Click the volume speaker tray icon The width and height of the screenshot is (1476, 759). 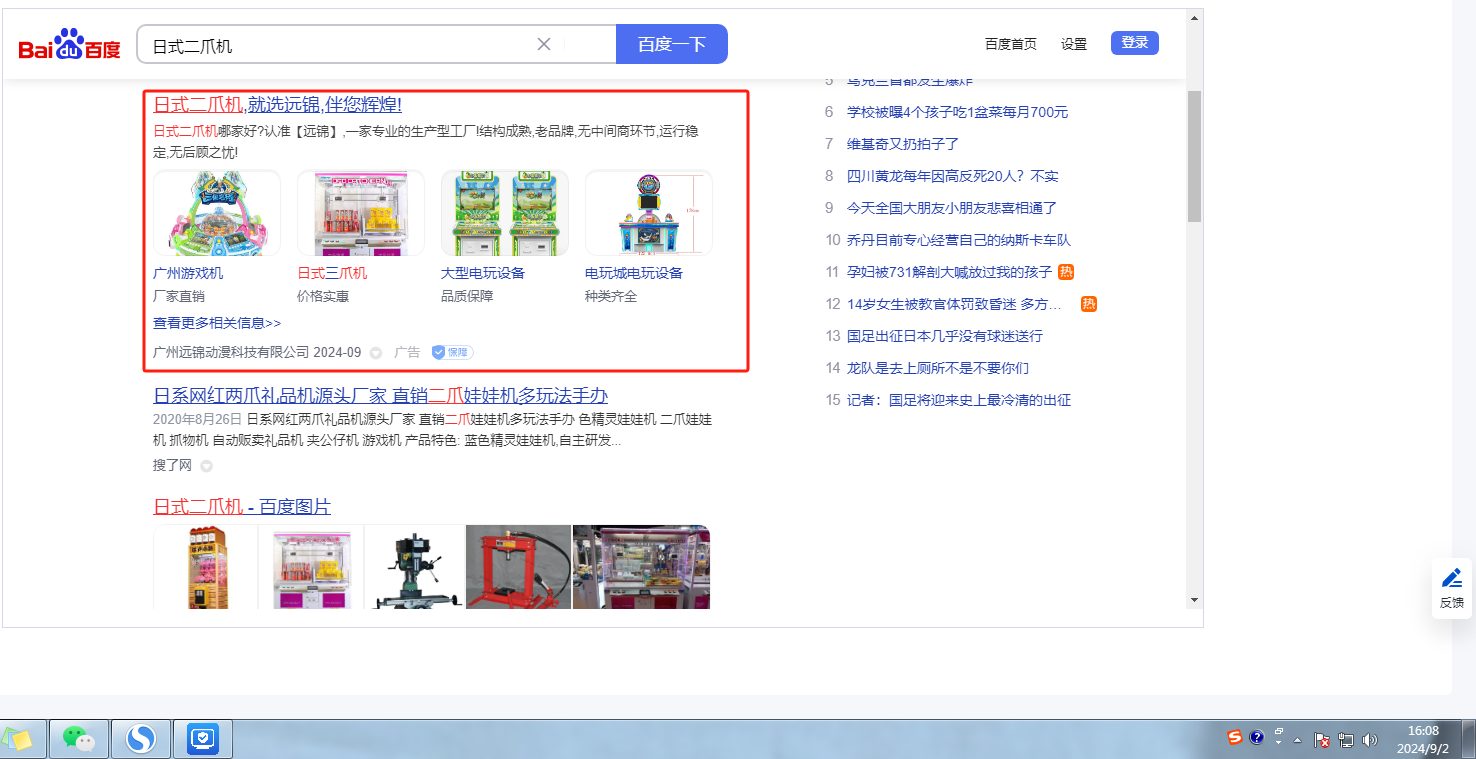(1370, 740)
